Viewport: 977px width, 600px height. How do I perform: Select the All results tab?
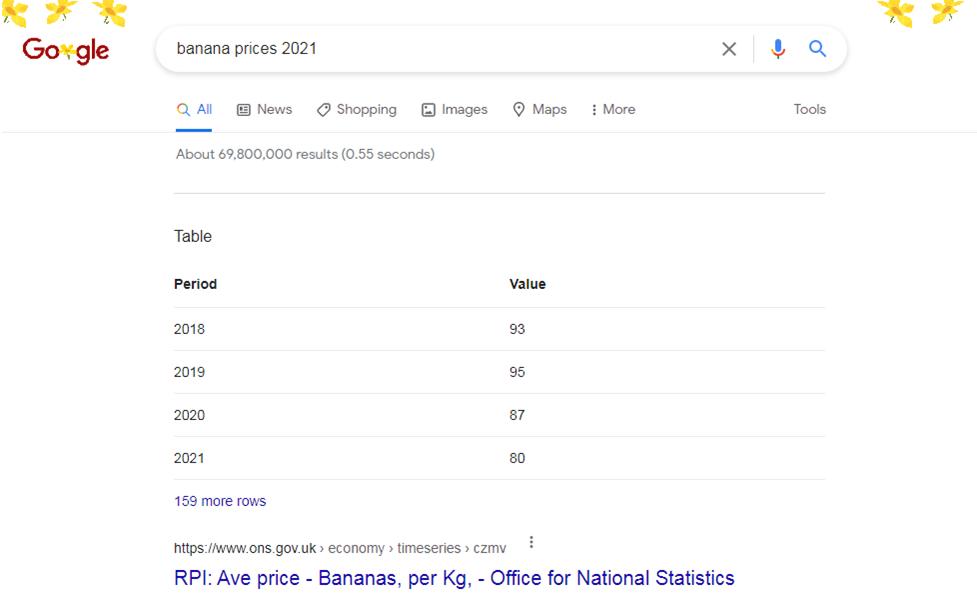point(194,110)
